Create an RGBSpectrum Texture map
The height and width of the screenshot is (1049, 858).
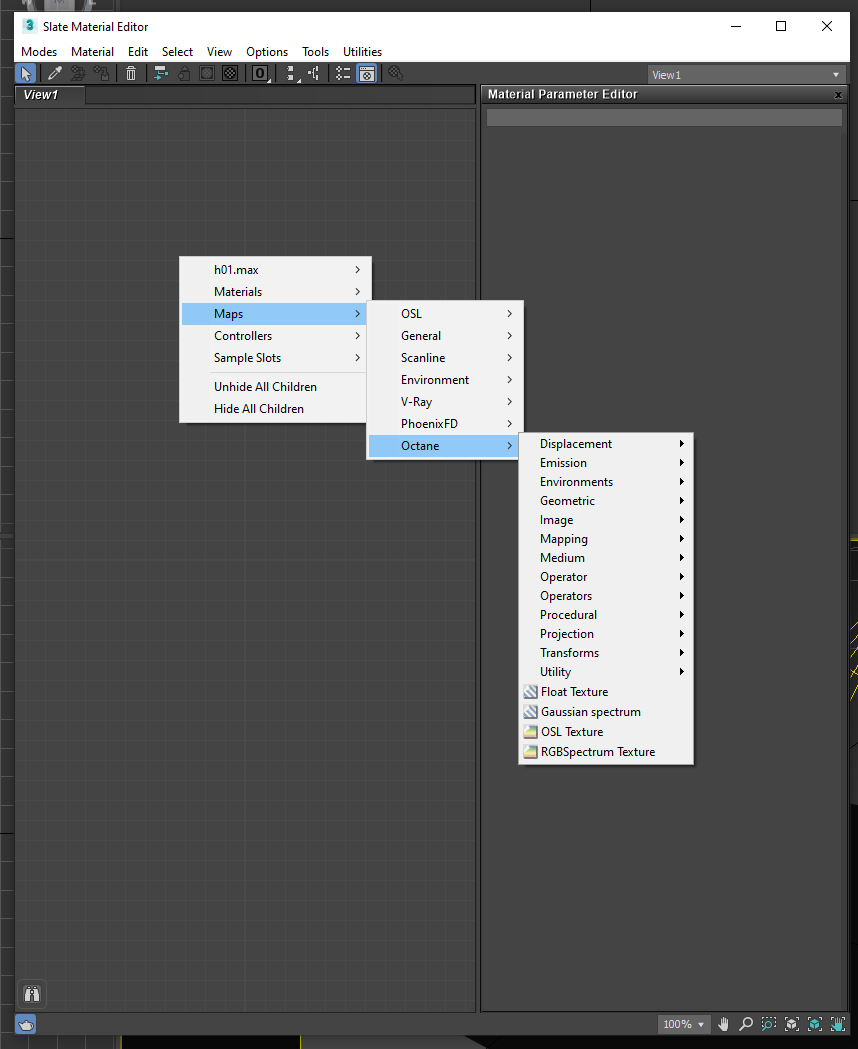pos(606,752)
